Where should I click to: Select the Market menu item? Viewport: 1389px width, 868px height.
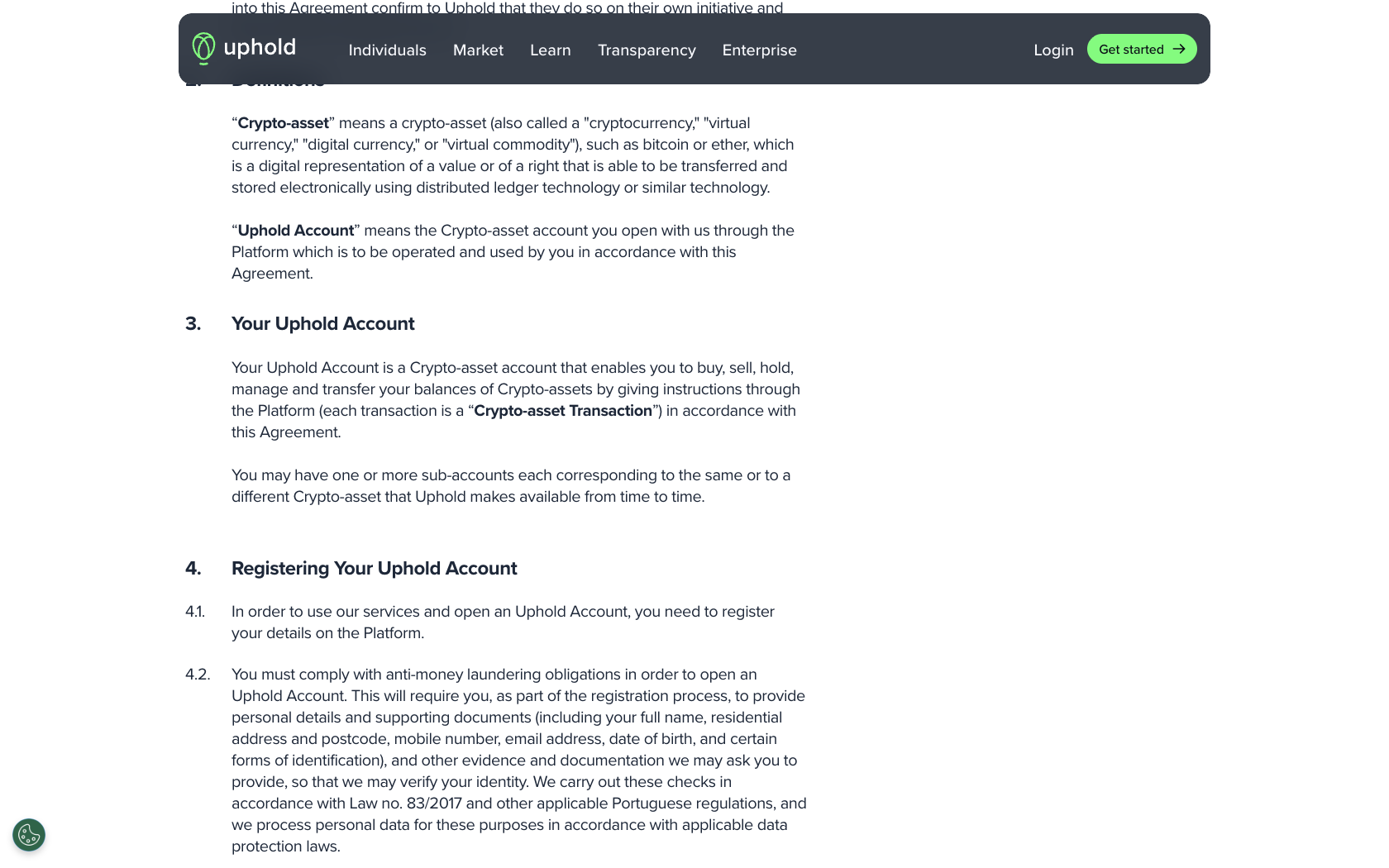click(x=478, y=50)
